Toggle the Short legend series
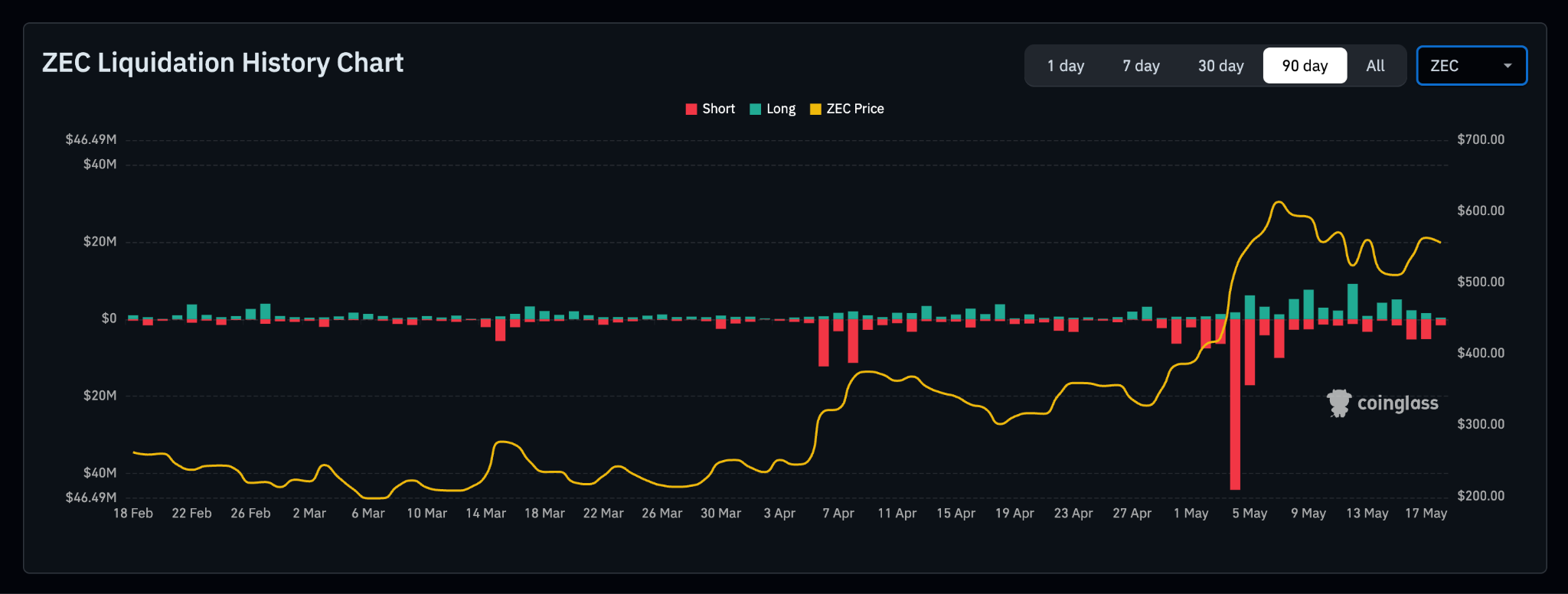Screen dimensions: 1568x594 pyautogui.click(x=710, y=109)
